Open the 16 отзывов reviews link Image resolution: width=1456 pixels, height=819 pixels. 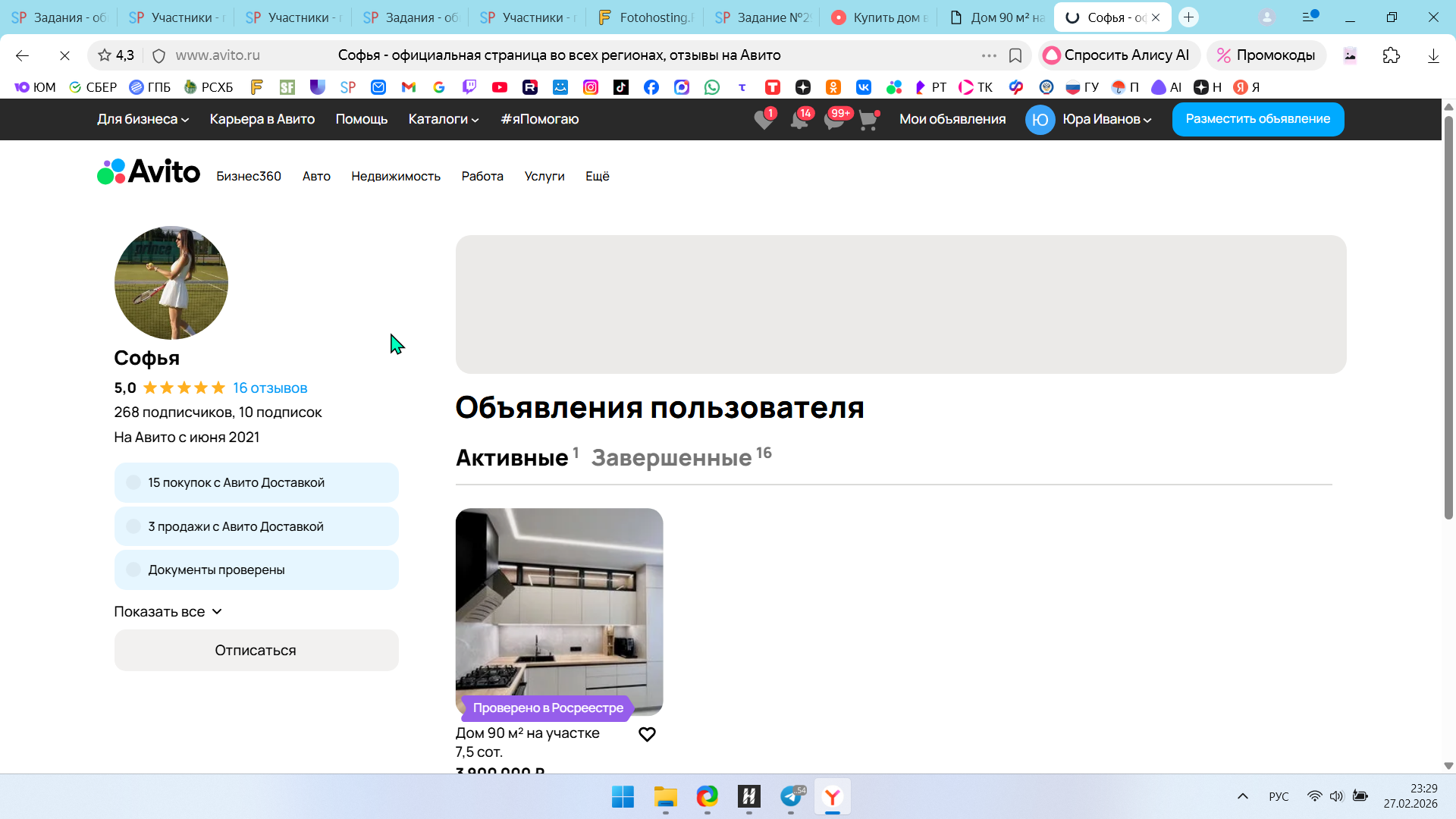point(270,388)
